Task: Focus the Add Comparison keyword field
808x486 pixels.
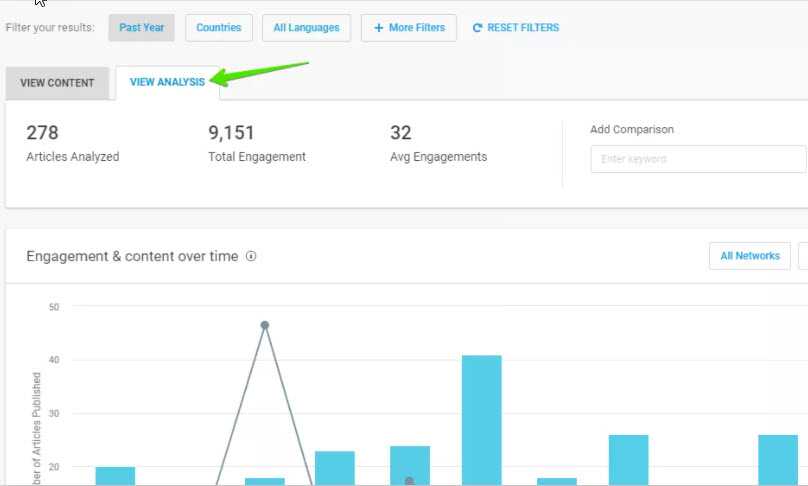Action: point(697,159)
